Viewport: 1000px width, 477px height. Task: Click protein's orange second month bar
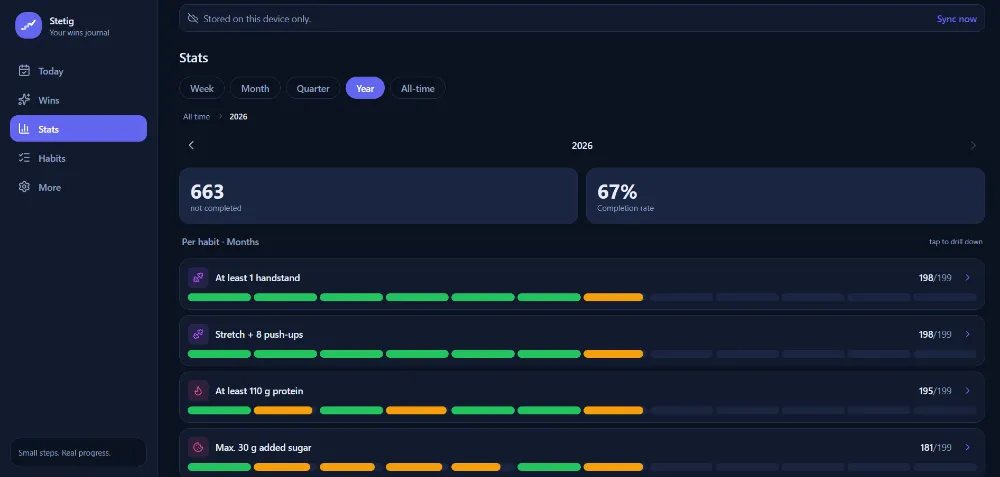pos(283,410)
